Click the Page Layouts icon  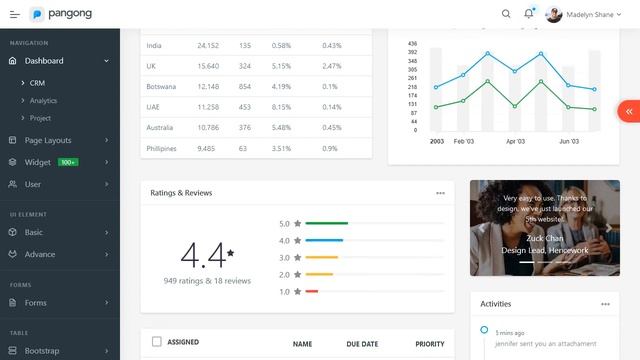pos(13,140)
